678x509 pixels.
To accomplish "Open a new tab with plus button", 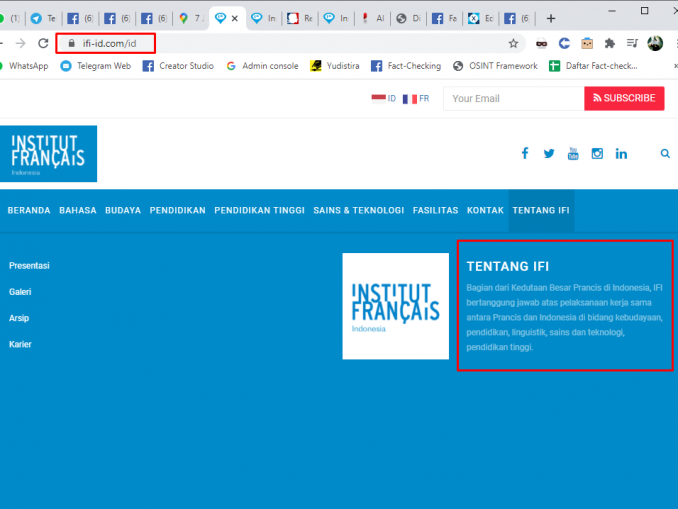I will (551, 19).
